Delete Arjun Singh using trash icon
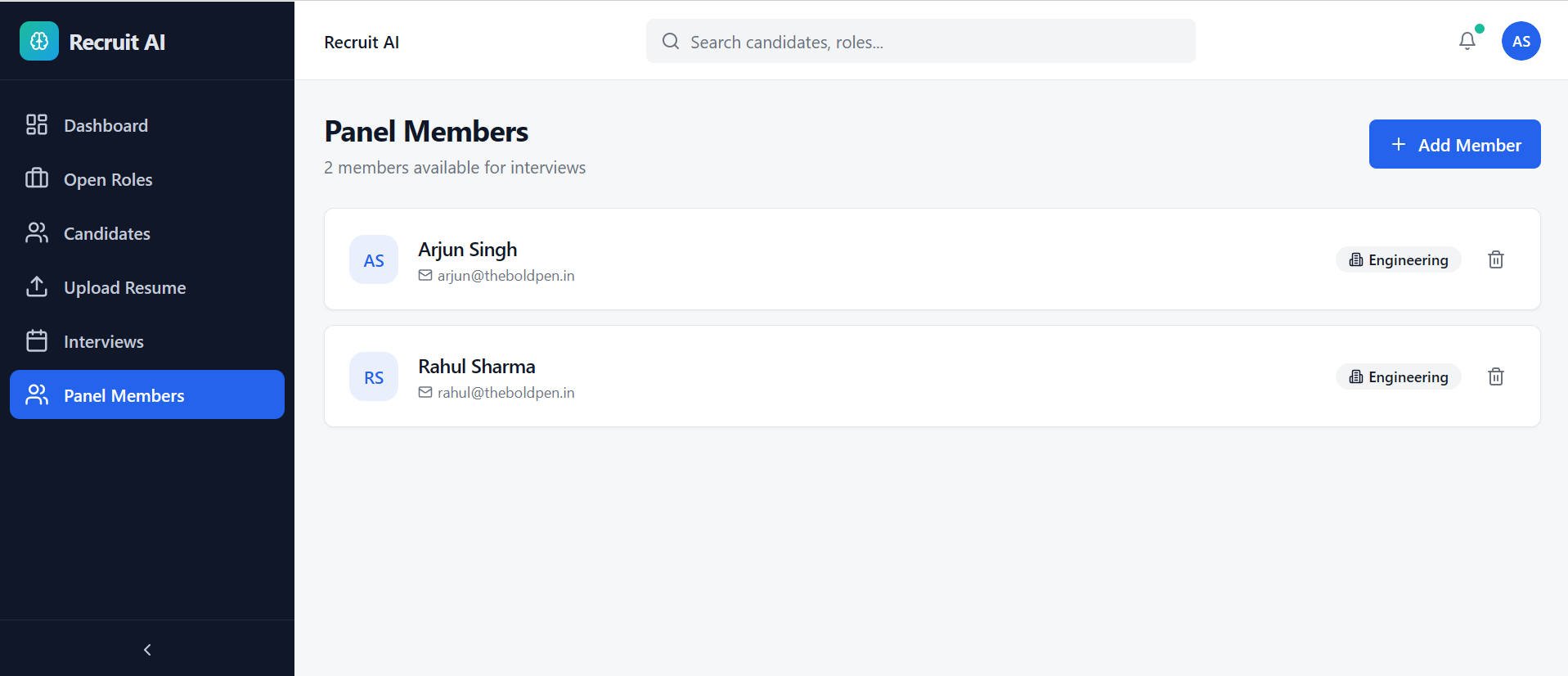The height and width of the screenshot is (676, 1568). point(1495,259)
